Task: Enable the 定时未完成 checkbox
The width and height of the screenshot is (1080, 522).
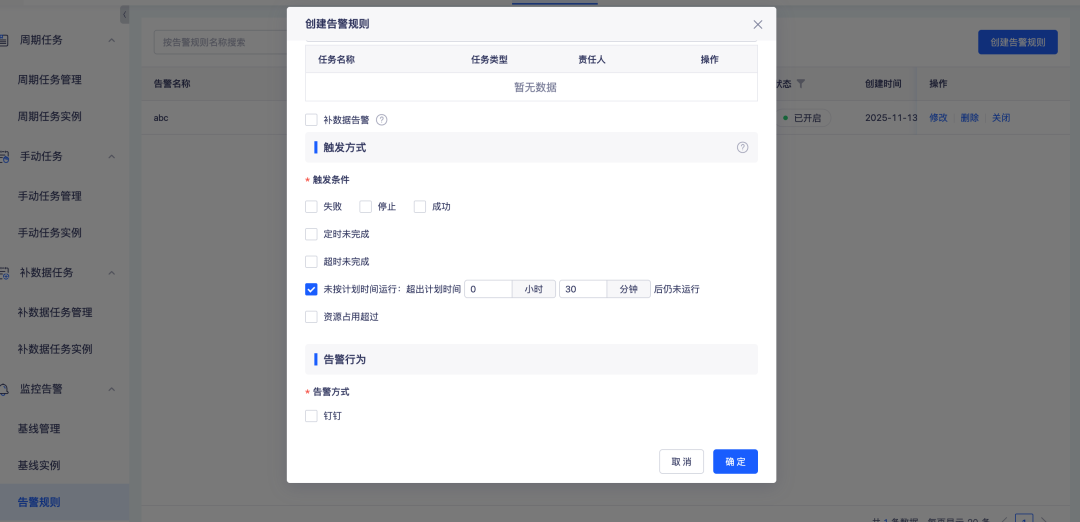Action: (x=311, y=234)
